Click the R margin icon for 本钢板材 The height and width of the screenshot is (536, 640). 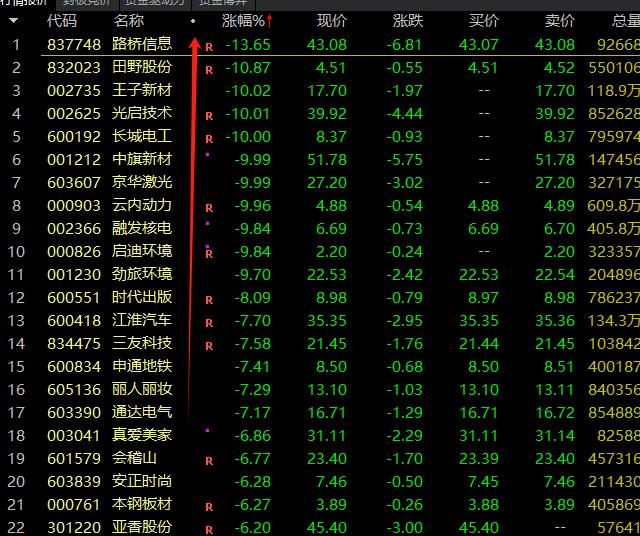coord(209,507)
